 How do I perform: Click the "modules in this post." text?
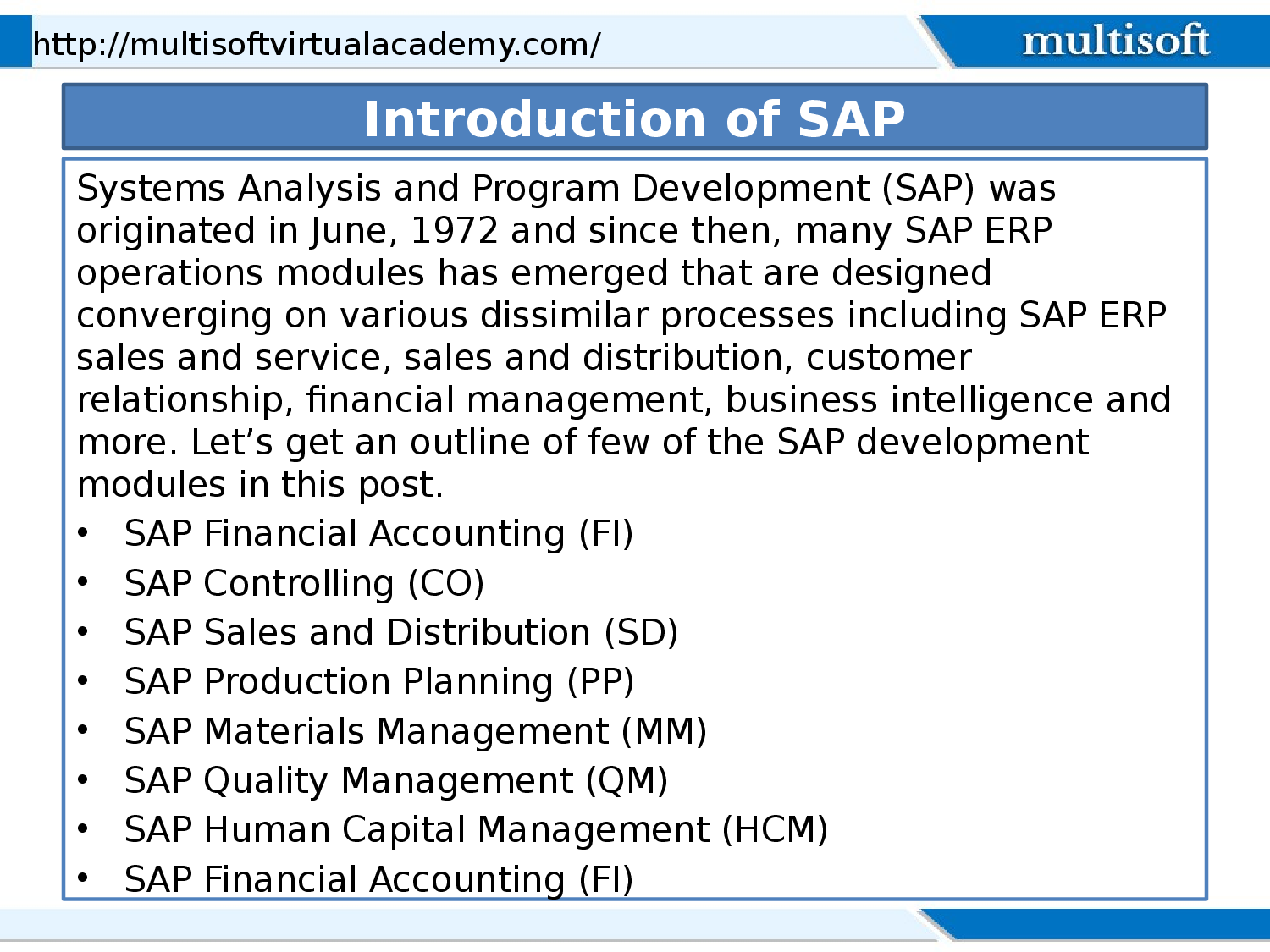click(260, 485)
